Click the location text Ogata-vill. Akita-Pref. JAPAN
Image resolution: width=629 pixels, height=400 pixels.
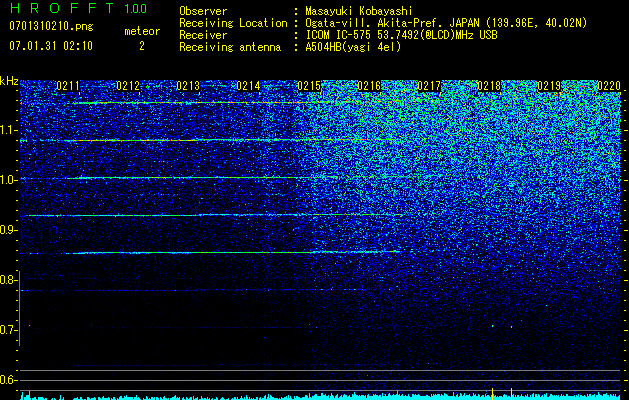(393, 23)
